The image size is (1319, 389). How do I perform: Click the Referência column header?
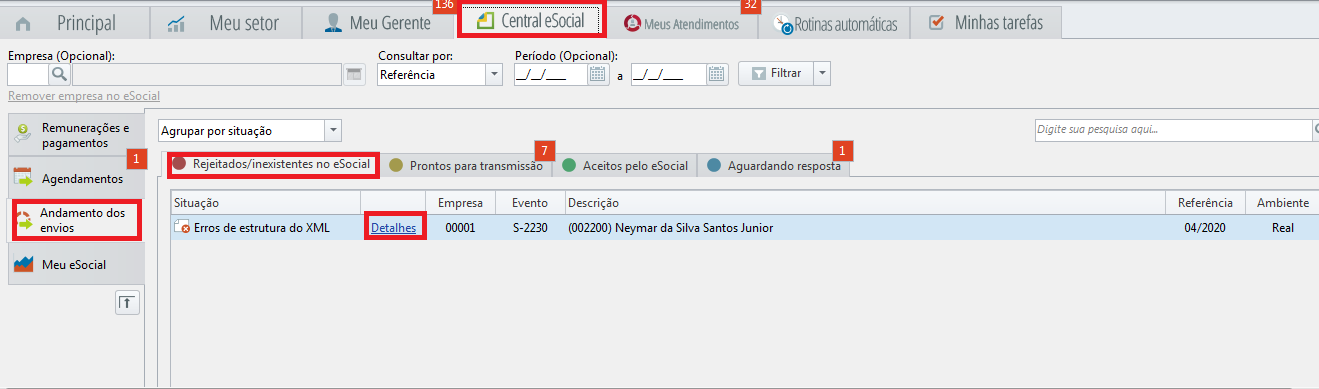(x=1205, y=203)
